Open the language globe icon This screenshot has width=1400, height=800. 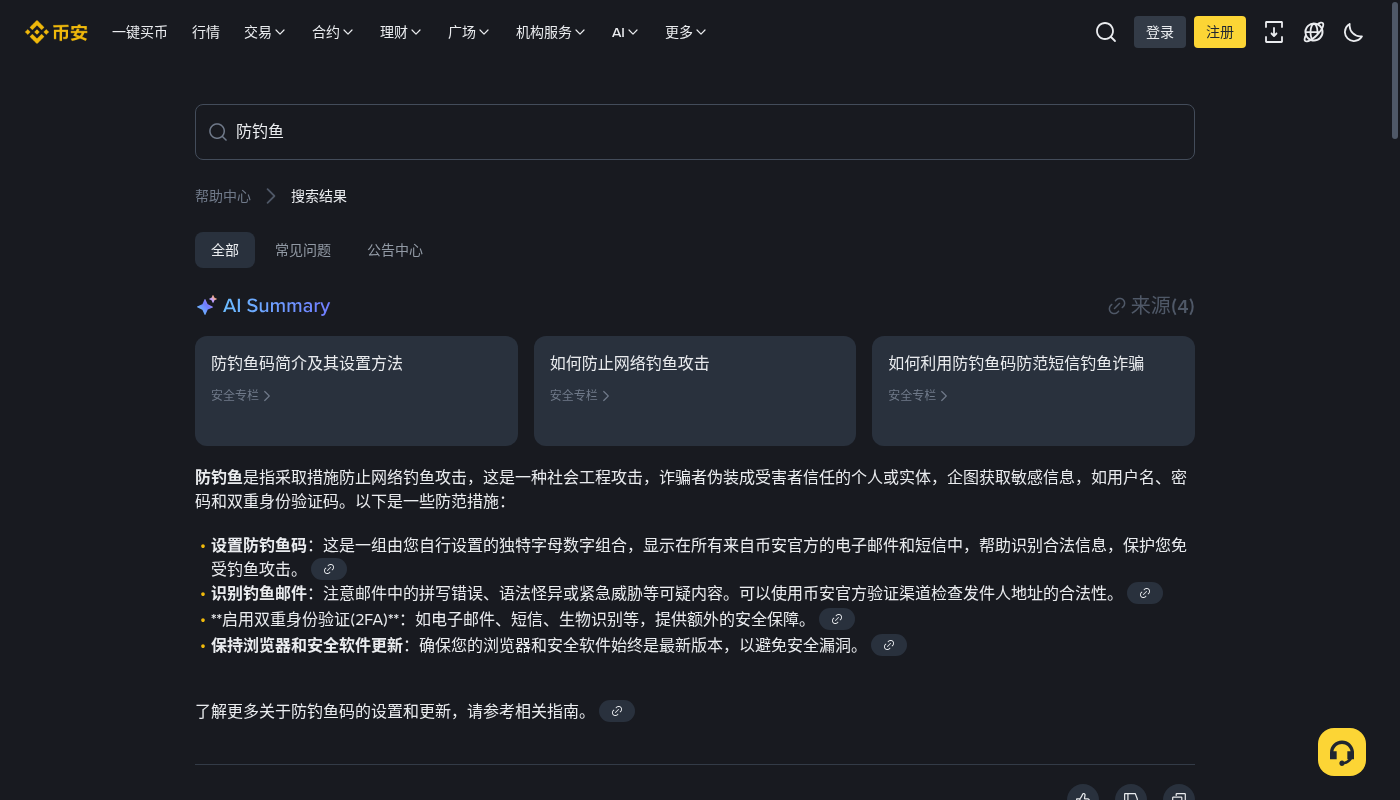[1314, 32]
